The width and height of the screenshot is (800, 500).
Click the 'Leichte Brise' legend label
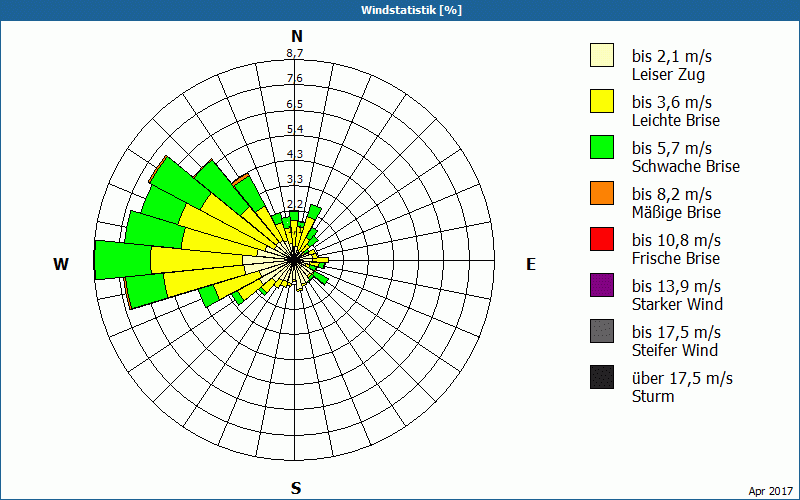click(676, 120)
